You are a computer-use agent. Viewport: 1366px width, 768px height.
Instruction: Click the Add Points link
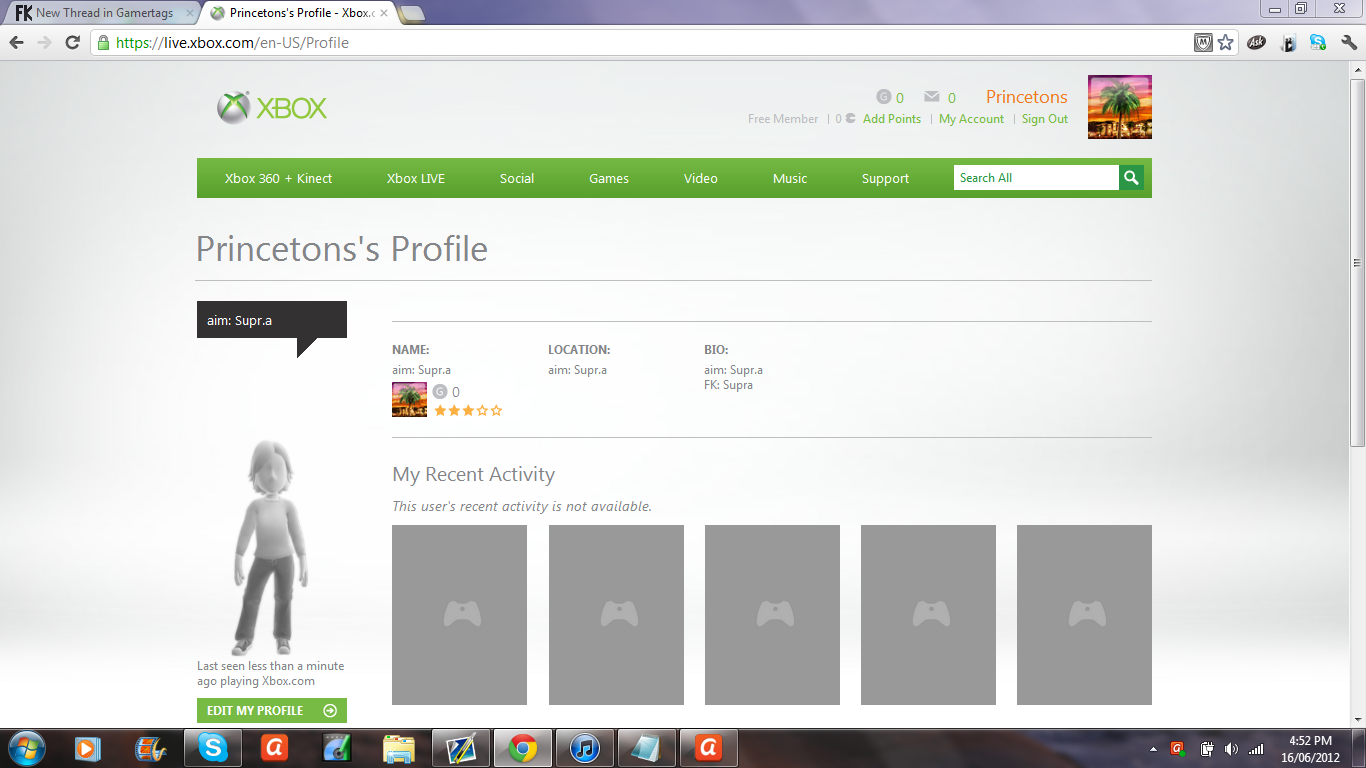[x=892, y=119]
